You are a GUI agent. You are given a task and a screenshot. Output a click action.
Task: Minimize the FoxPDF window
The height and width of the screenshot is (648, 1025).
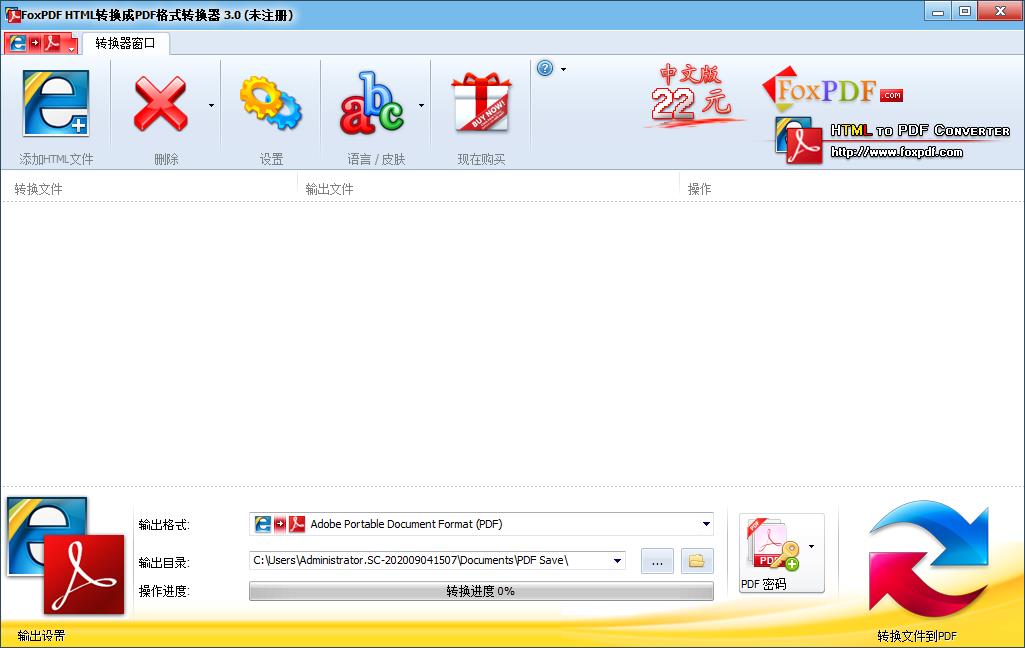pyautogui.click(x=938, y=11)
